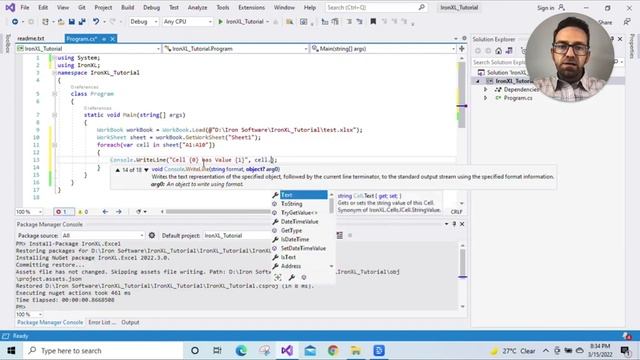Open the Build menu

tap(127, 7)
